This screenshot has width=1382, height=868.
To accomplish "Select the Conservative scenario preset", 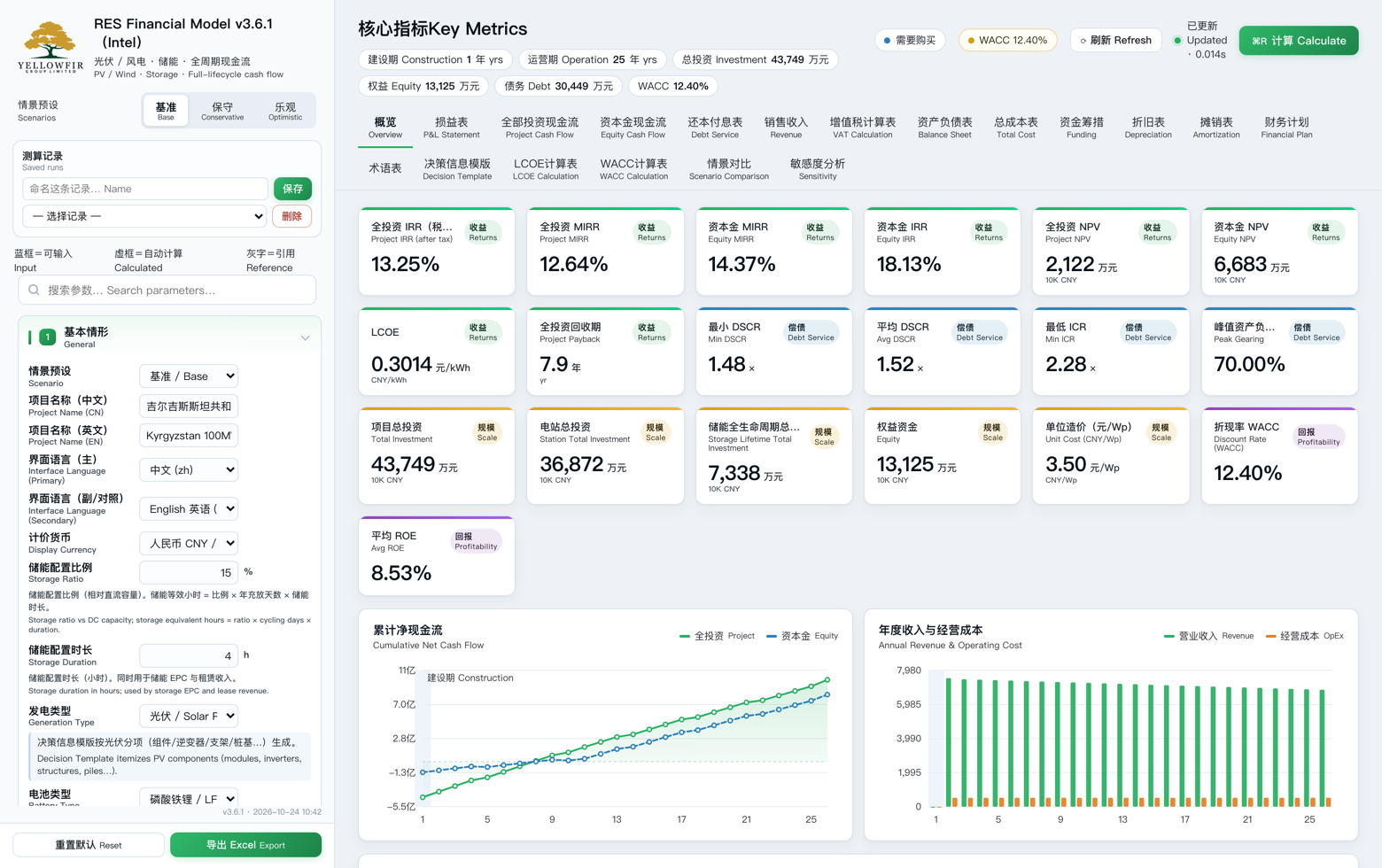I will coord(222,111).
